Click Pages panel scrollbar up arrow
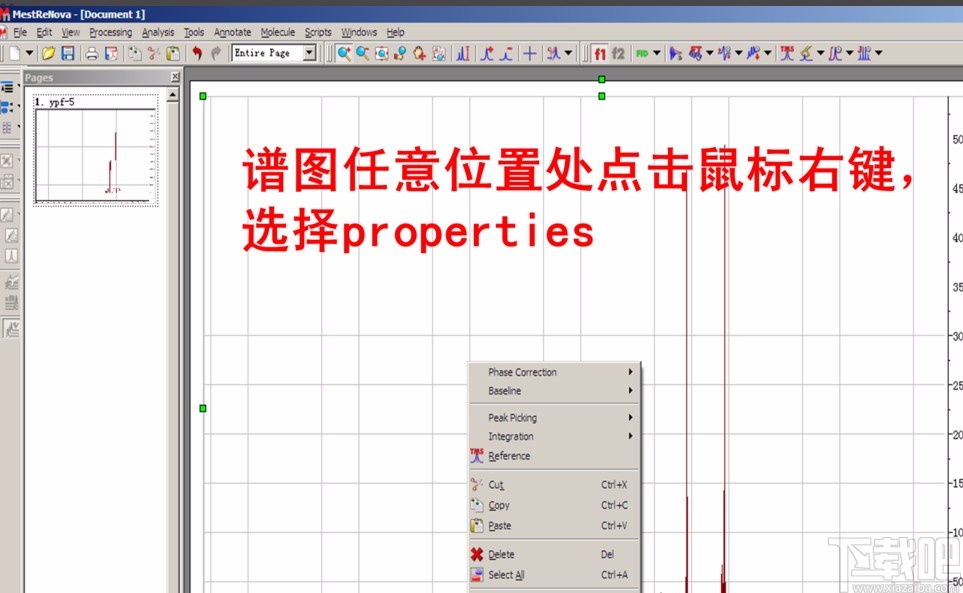Image resolution: width=963 pixels, height=593 pixels. pos(173,95)
